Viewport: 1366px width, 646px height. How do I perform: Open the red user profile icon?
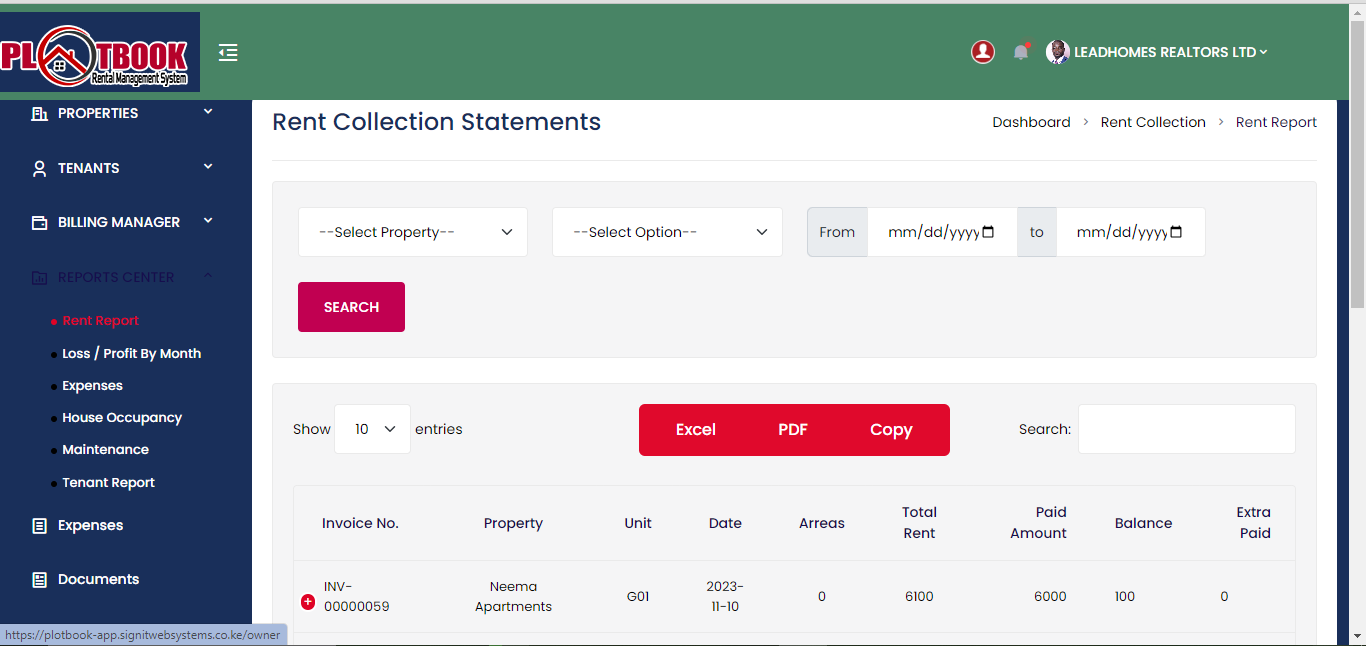tap(982, 52)
